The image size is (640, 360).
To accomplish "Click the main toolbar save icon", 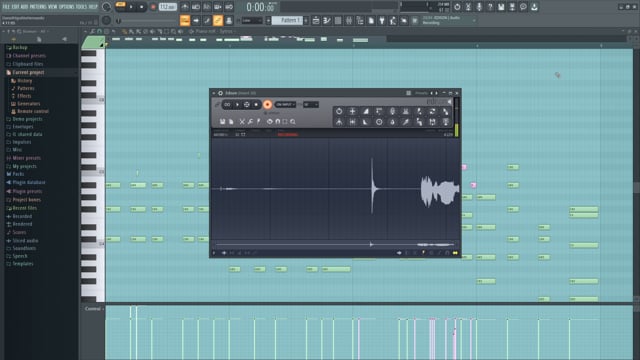I will (501, 7).
